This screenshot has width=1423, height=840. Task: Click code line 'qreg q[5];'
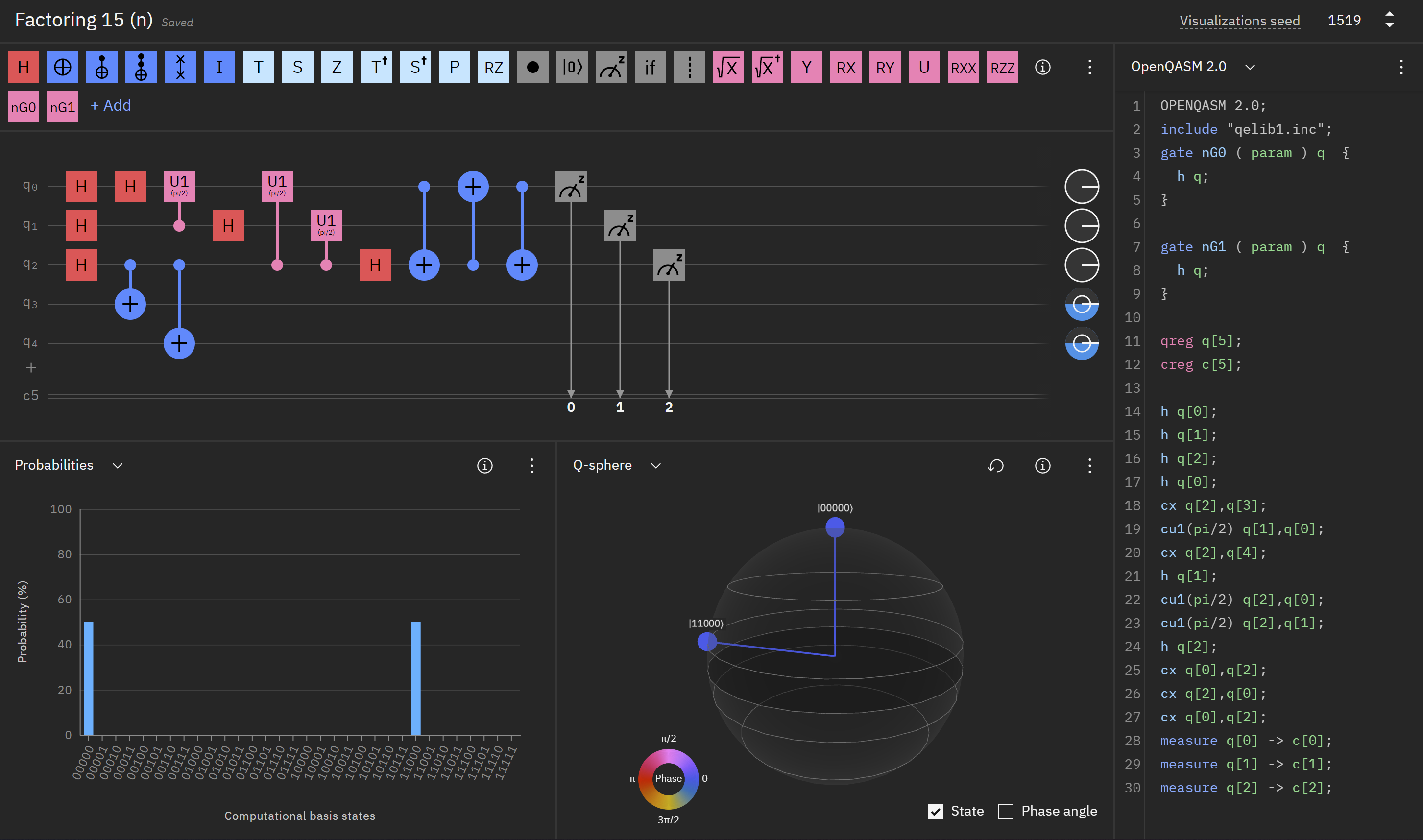coord(1201,341)
